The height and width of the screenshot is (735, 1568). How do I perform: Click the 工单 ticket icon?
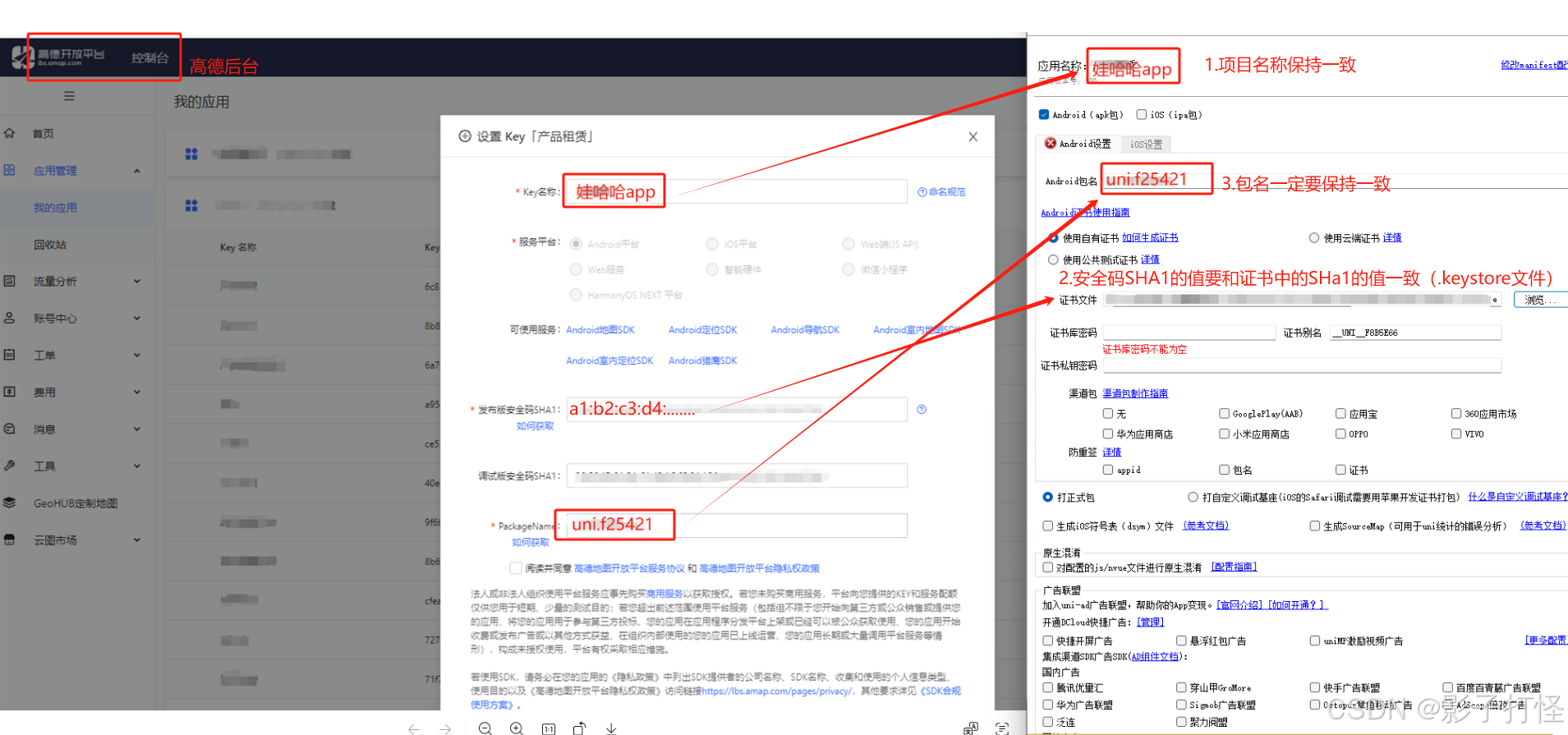pos(10,355)
